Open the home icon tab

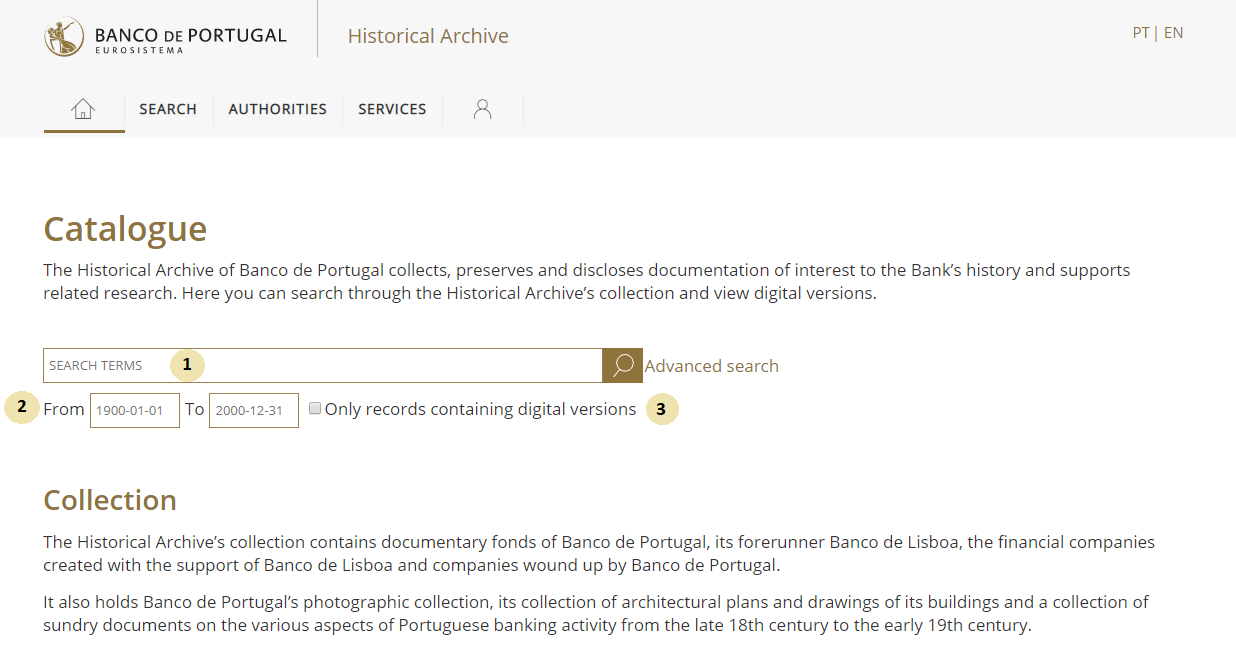(83, 109)
